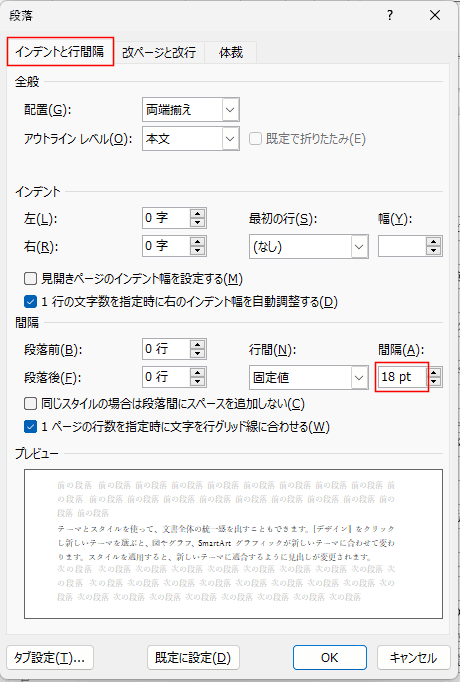Check 同じスタイルの場合は段落間にスペースを追加しない
The height and width of the screenshot is (682, 460).
pyautogui.click(x=30, y=404)
